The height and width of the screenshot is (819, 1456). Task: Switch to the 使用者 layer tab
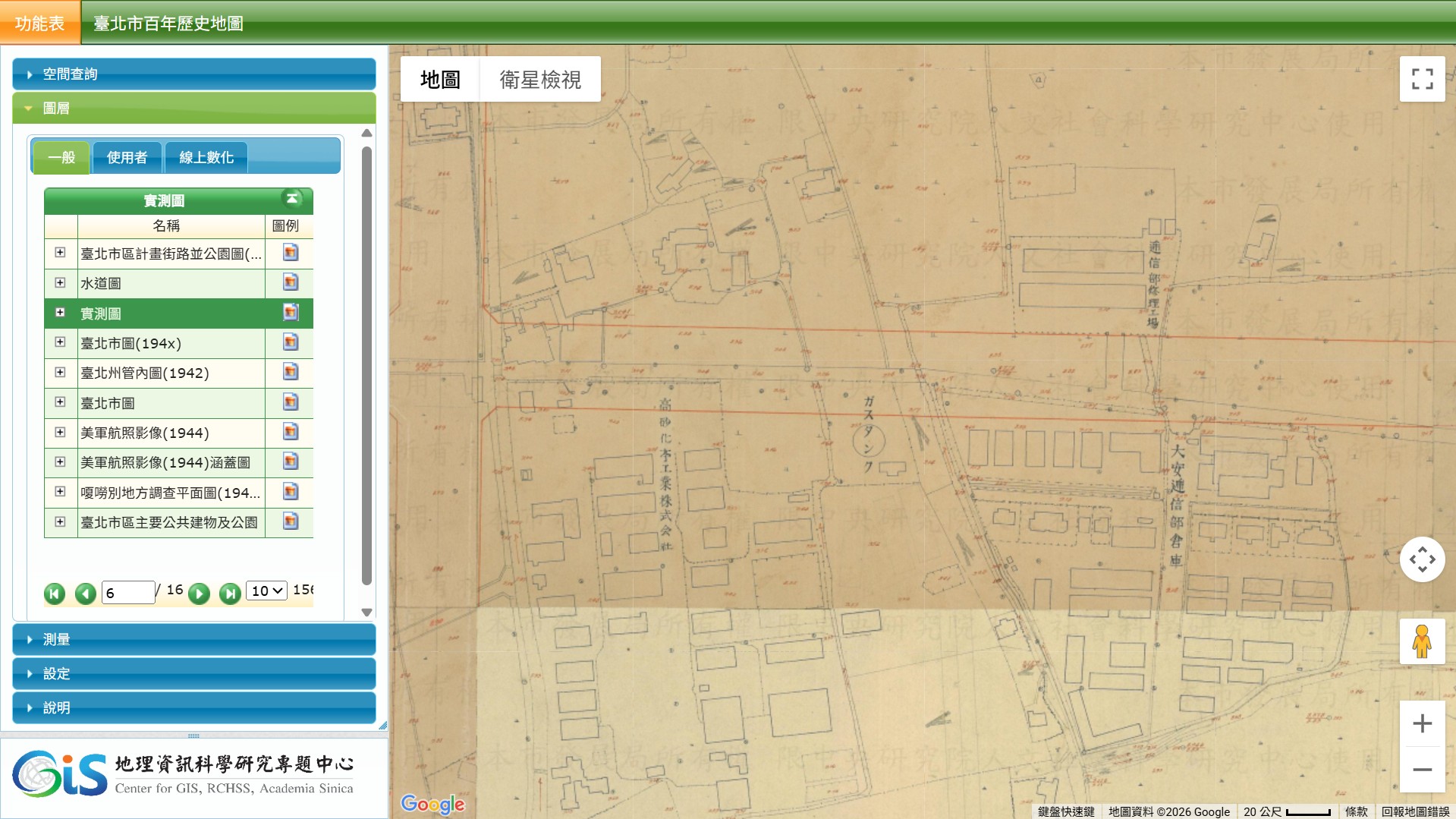pos(127,157)
